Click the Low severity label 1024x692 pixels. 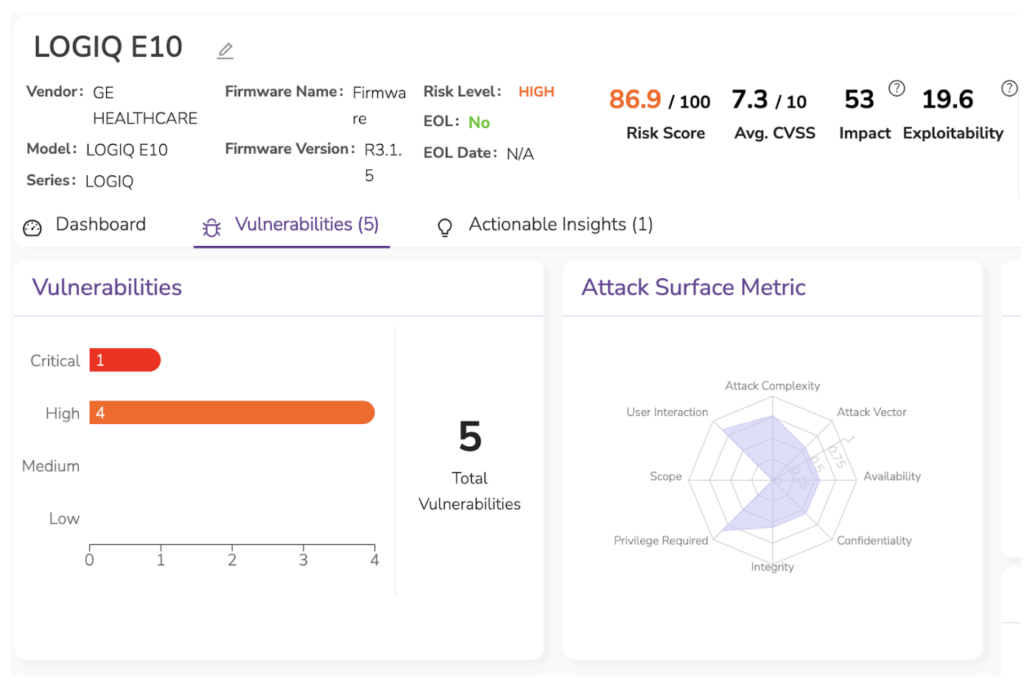coord(64,519)
